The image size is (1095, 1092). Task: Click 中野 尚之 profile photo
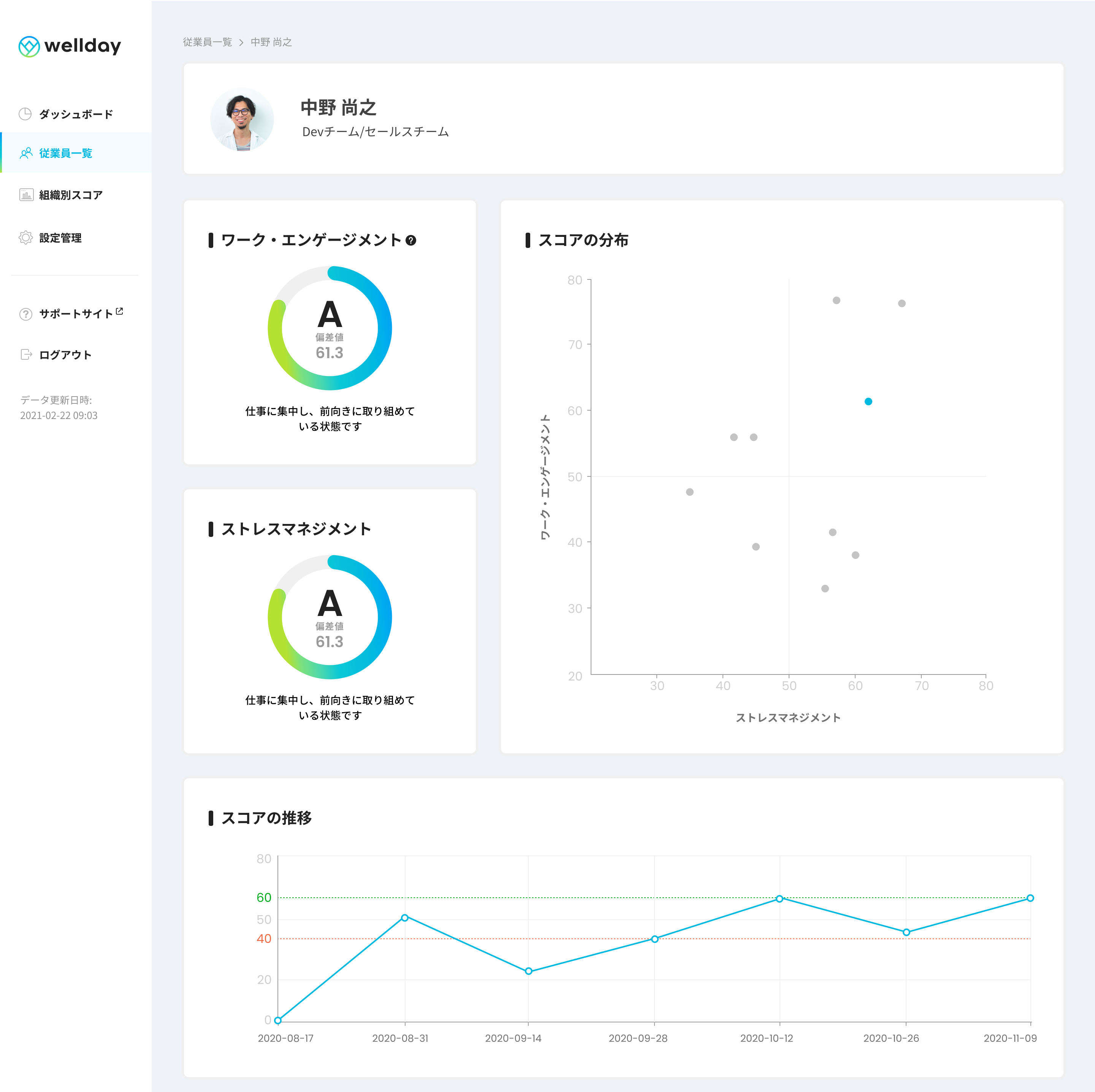pyautogui.click(x=242, y=119)
